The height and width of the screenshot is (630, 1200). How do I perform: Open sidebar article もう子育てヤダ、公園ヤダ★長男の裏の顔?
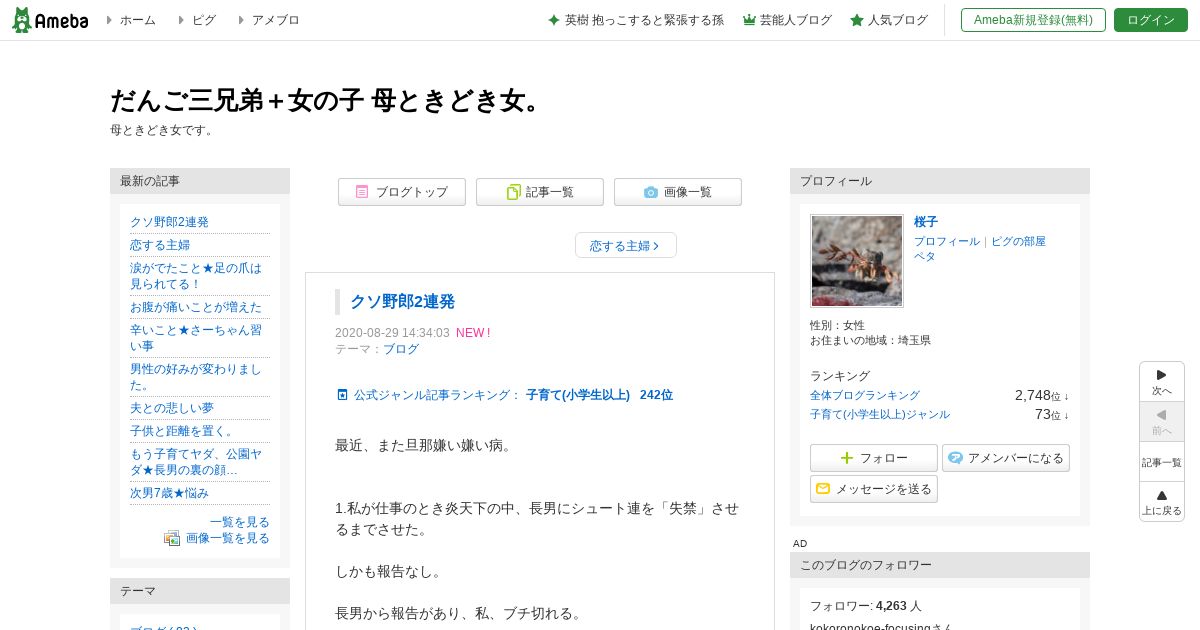(x=196, y=462)
